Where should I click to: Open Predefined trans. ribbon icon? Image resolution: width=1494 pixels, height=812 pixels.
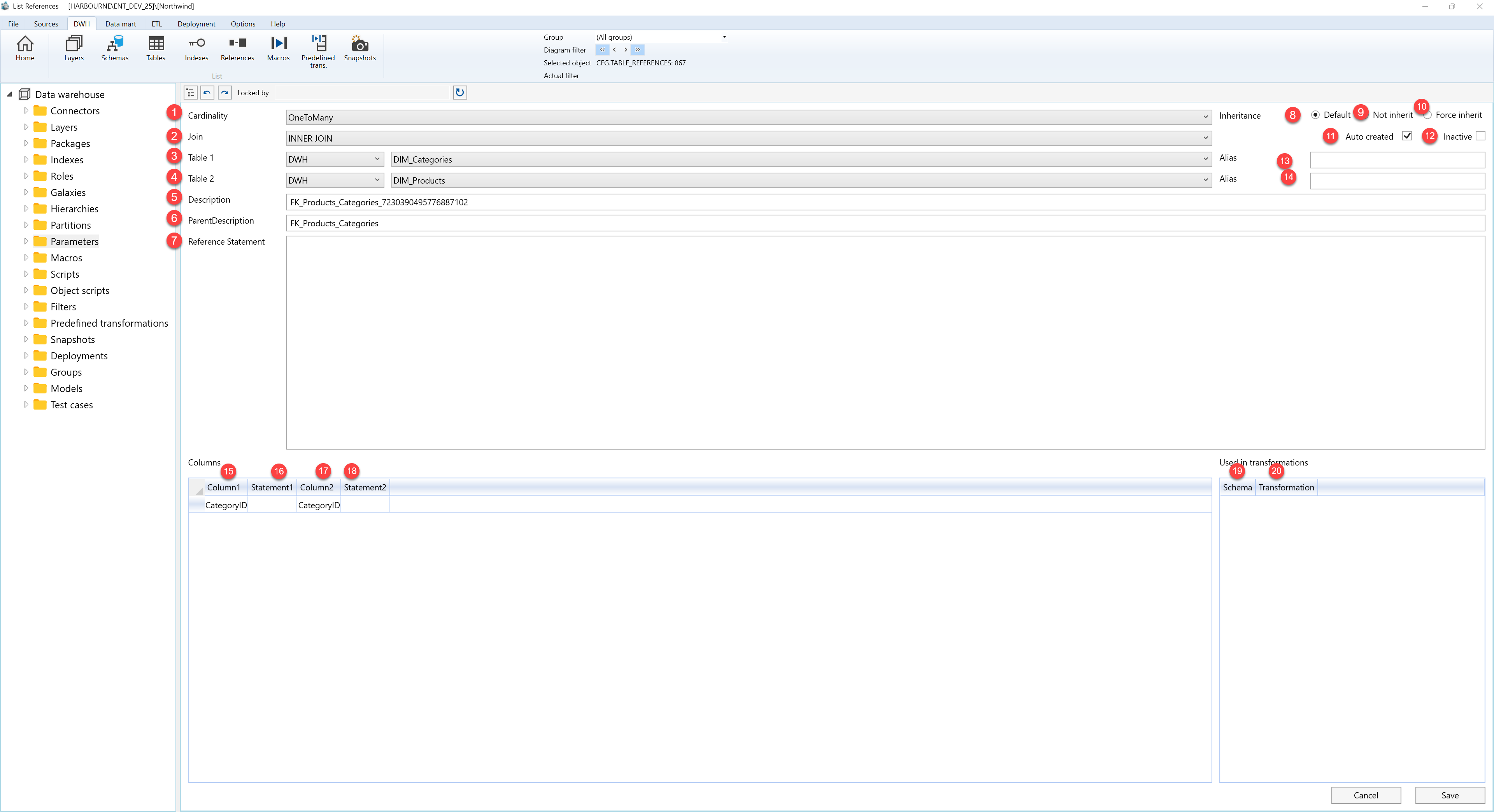(318, 51)
